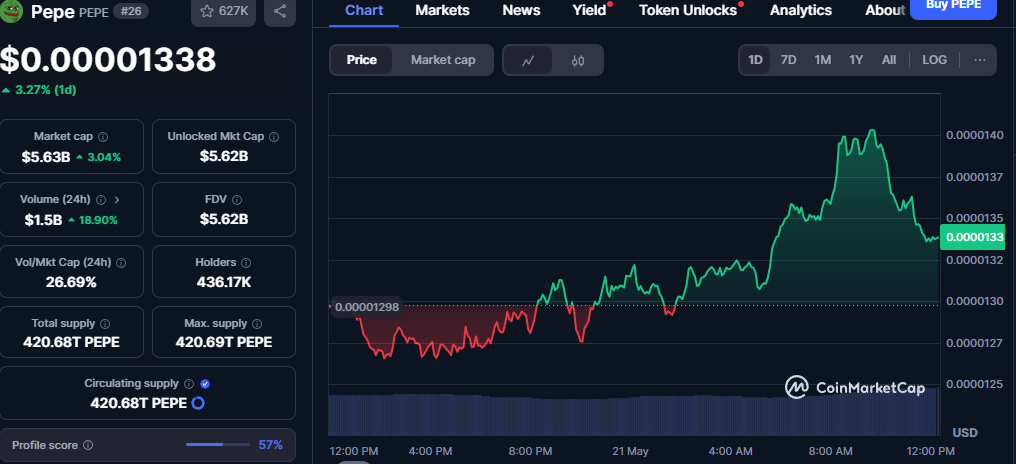Open info icon next to Vol/Mkt Cap (24h)
Image resolution: width=1016 pixels, height=464 pixels.
pyautogui.click(x=121, y=262)
